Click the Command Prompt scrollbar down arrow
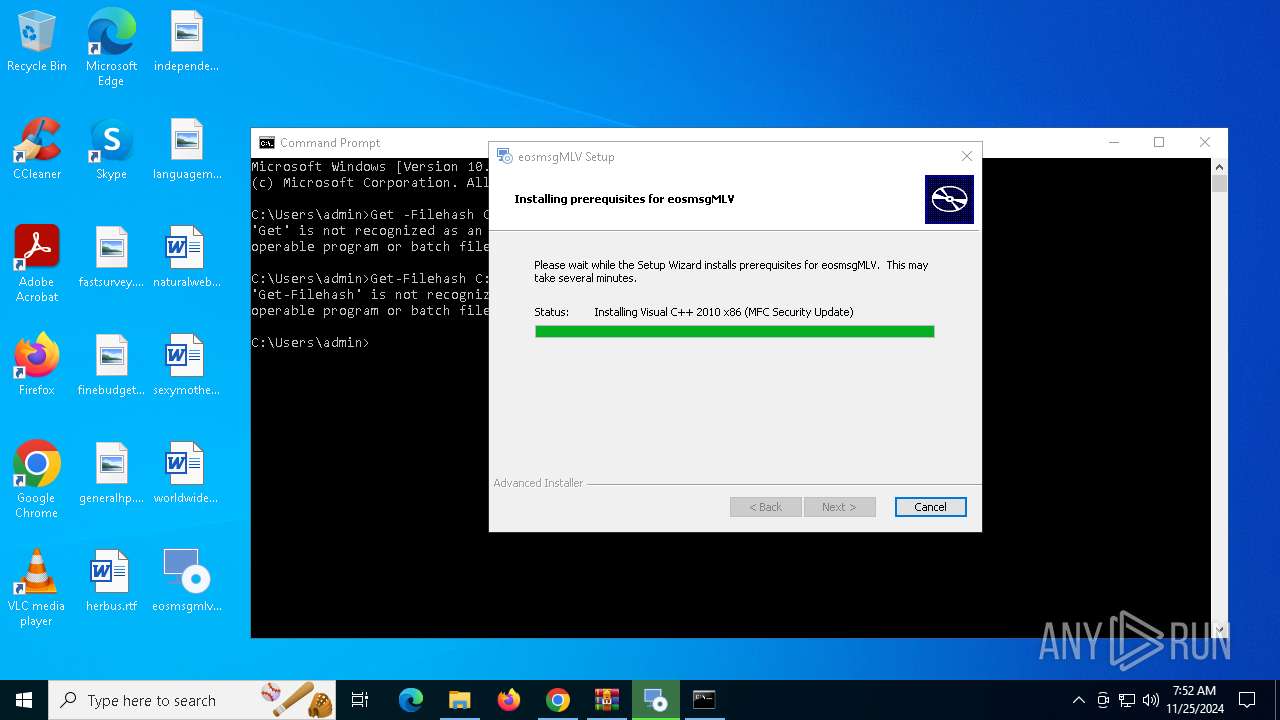This screenshot has height=720, width=1280. point(1219,629)
